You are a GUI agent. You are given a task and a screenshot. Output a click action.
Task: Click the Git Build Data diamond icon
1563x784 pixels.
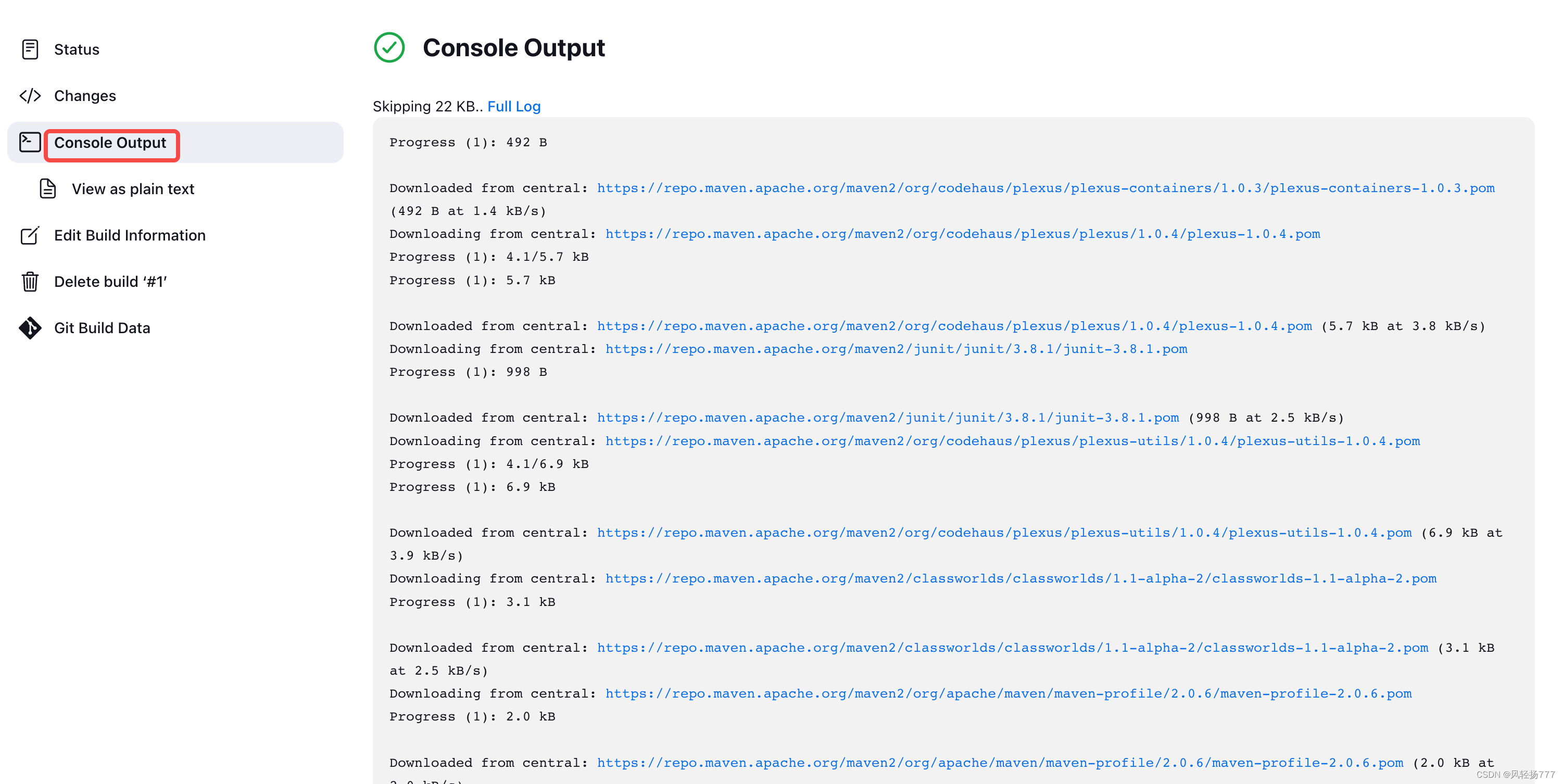tap(30, 327)
